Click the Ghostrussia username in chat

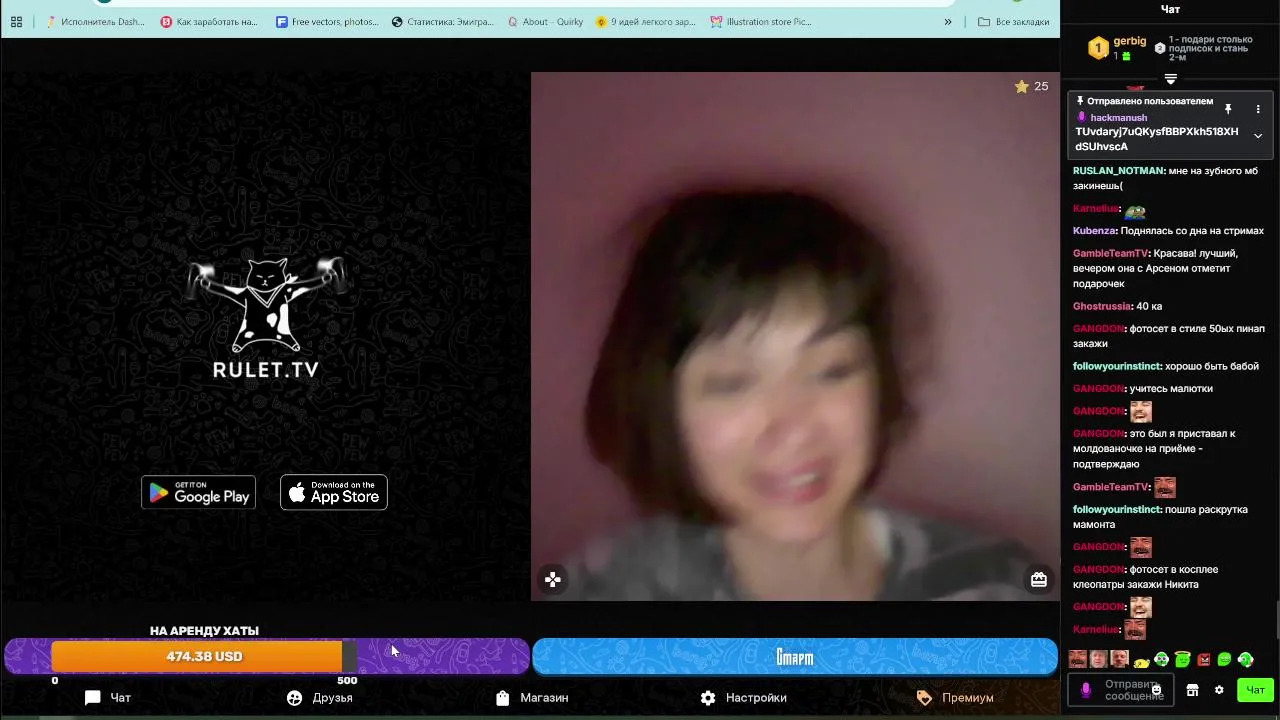point(1102,306)
